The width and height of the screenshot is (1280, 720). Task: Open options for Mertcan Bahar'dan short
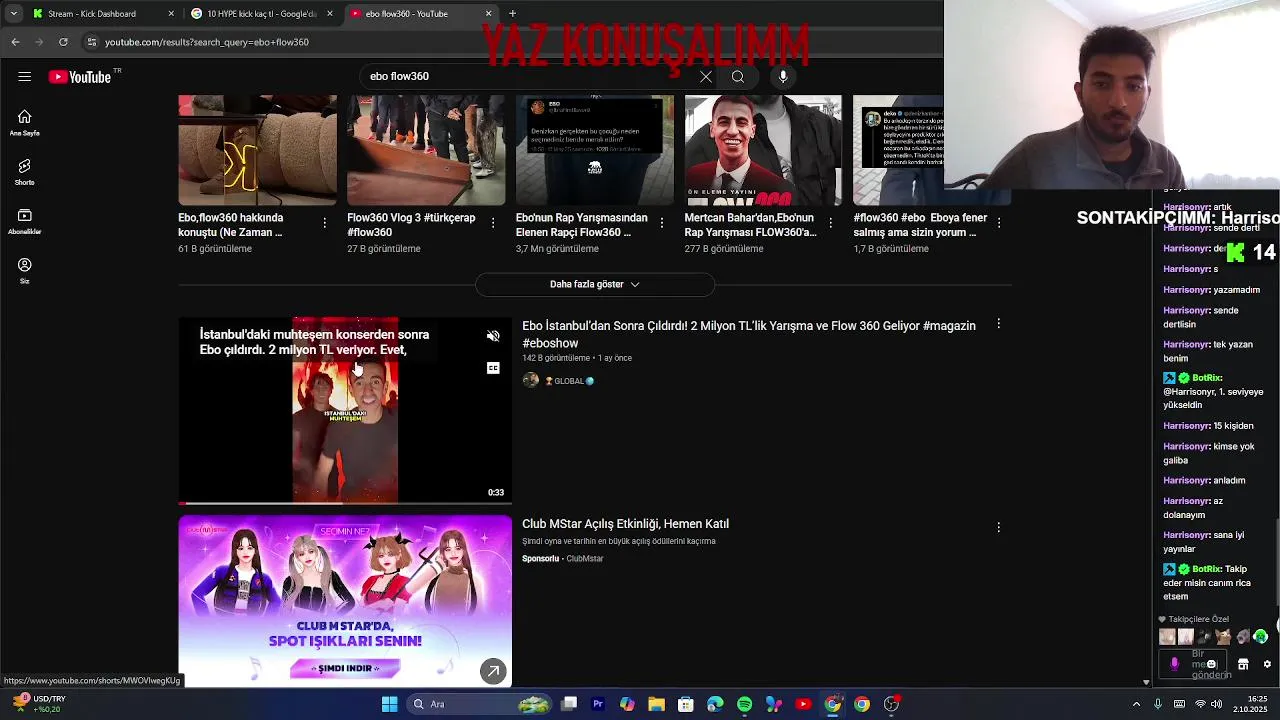pyautogui.click(x=830, y=223)
